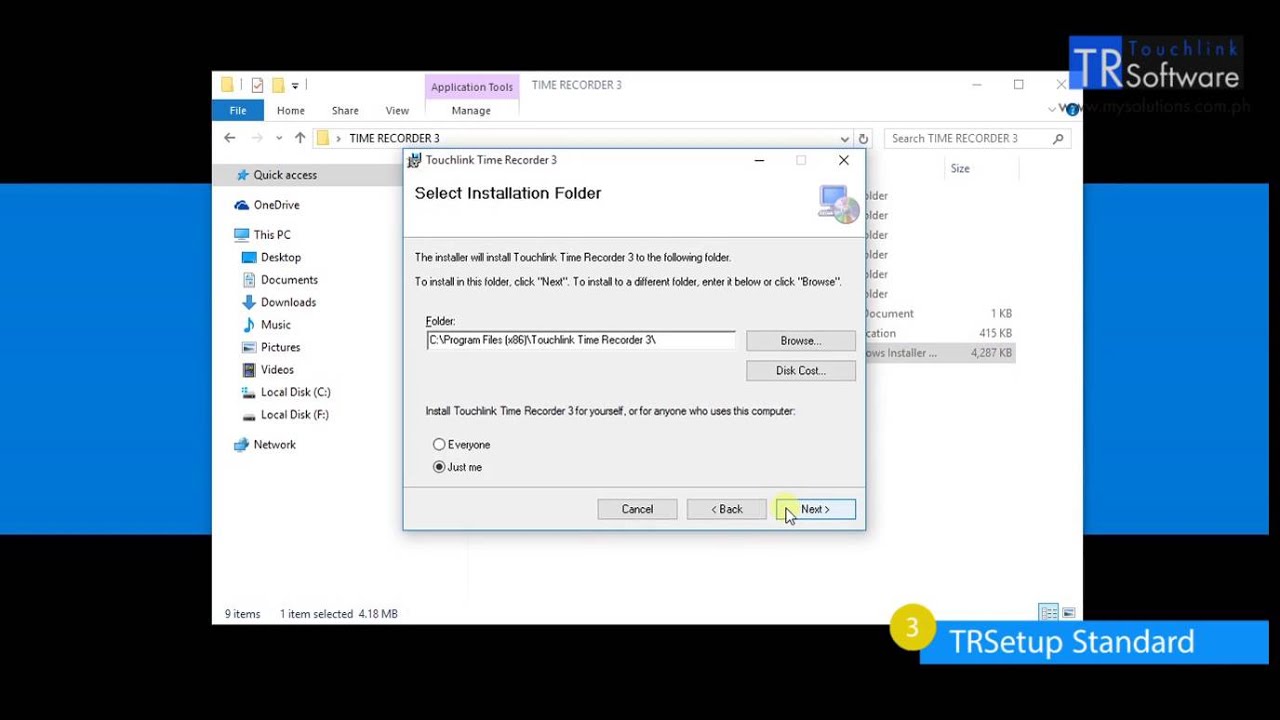The width and height of the screenshot is (1280, 720).
Task: Select the 415 KB file row
Action: coord(940,333)
